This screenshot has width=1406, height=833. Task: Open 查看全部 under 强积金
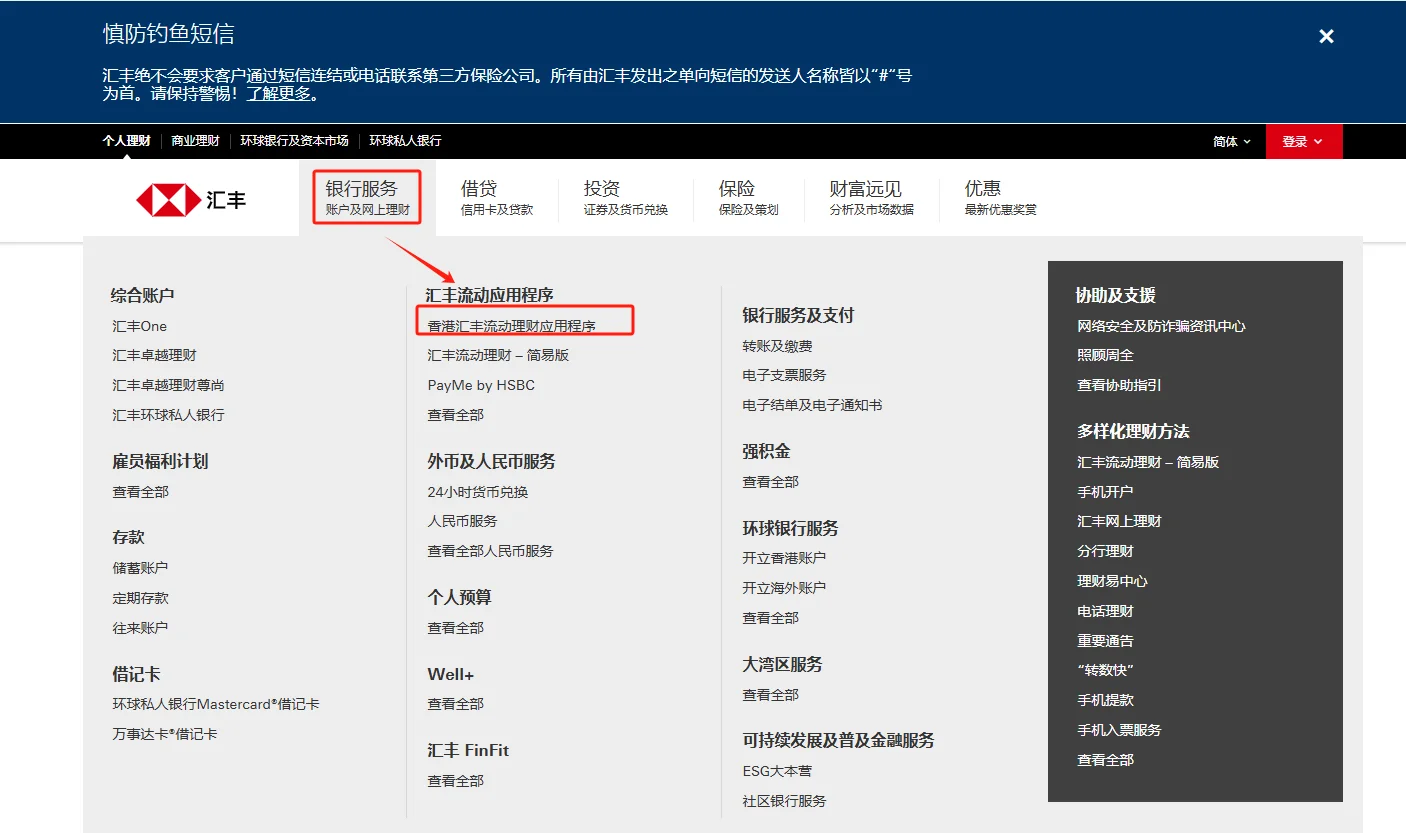click(770, 481)
